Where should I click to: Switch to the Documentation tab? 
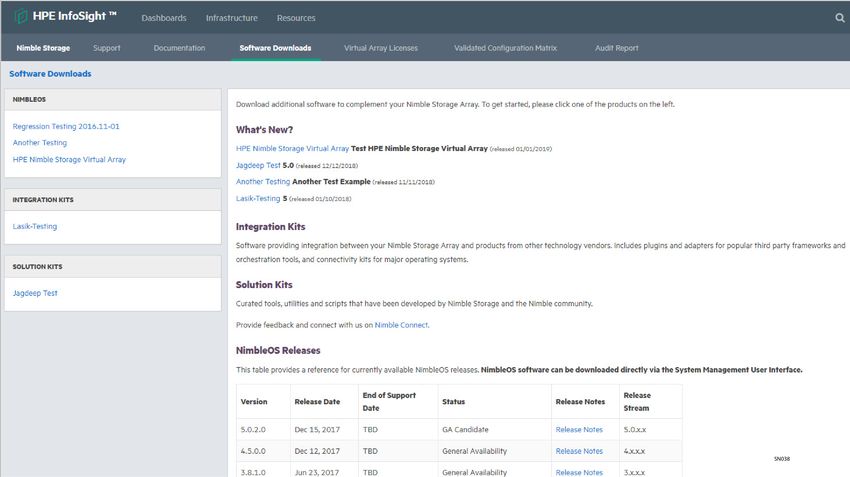179,48
